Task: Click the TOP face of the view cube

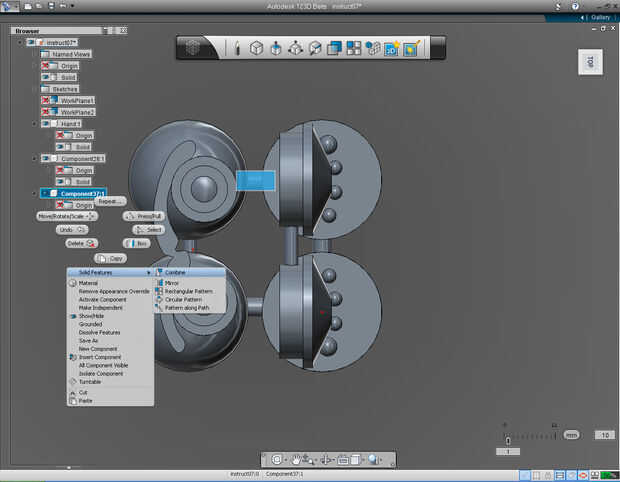Action: click(x=590, y=62)
